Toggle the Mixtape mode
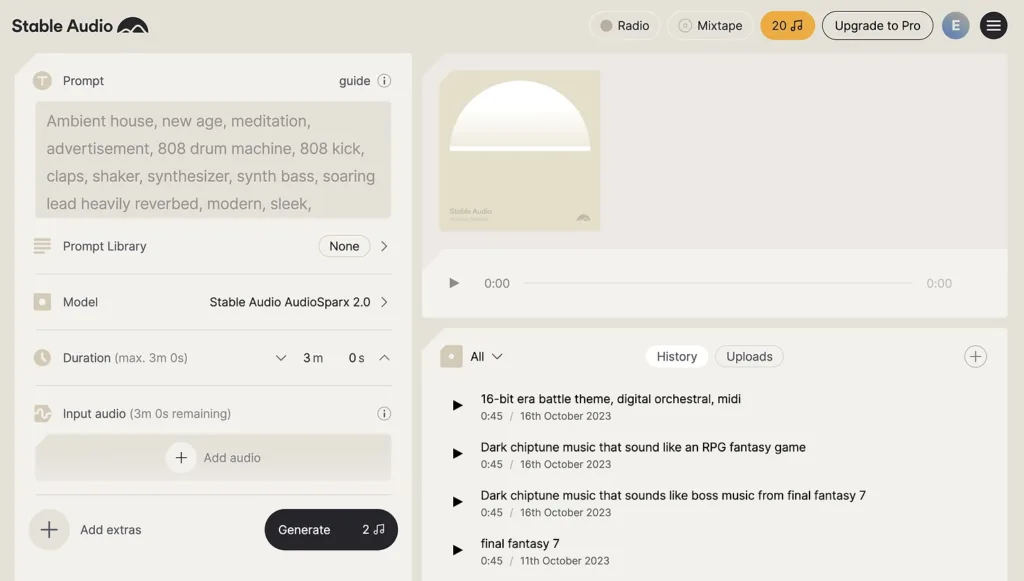Image resolution: width=1024 pixels, height=581 pixels. (710, 26)
